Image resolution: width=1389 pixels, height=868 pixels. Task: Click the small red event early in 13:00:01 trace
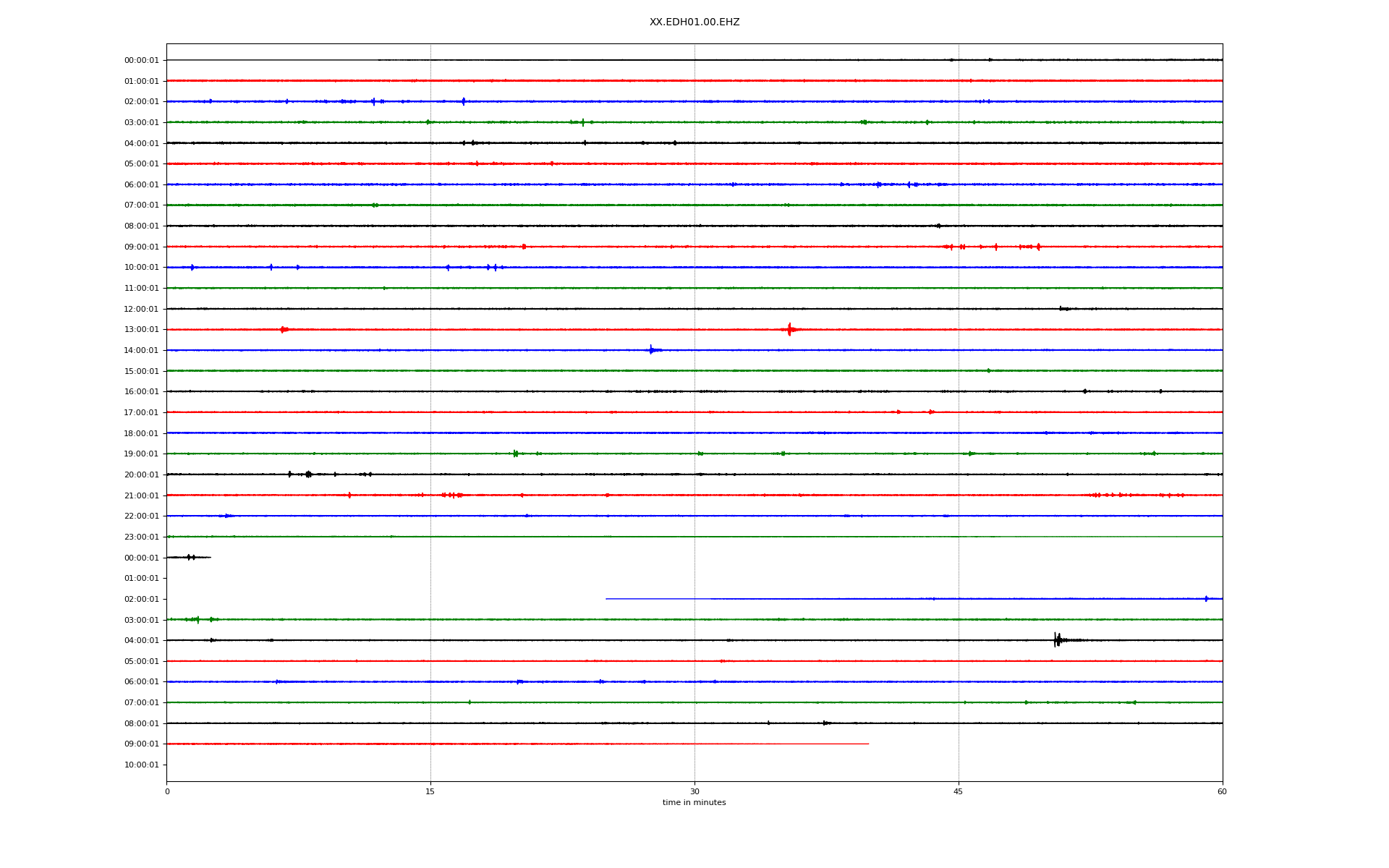[x=284, y=329]
